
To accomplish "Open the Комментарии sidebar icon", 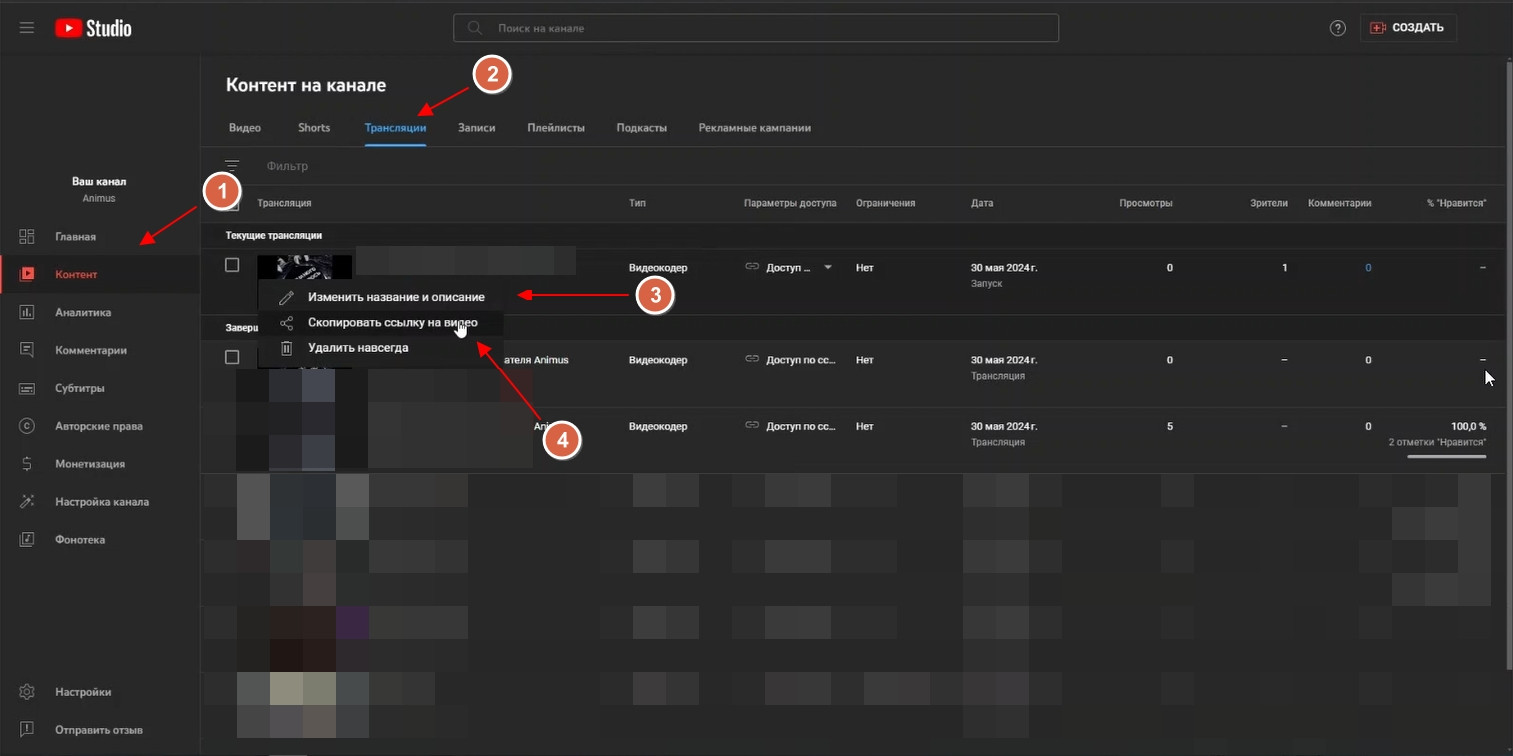I will (27, 350).
